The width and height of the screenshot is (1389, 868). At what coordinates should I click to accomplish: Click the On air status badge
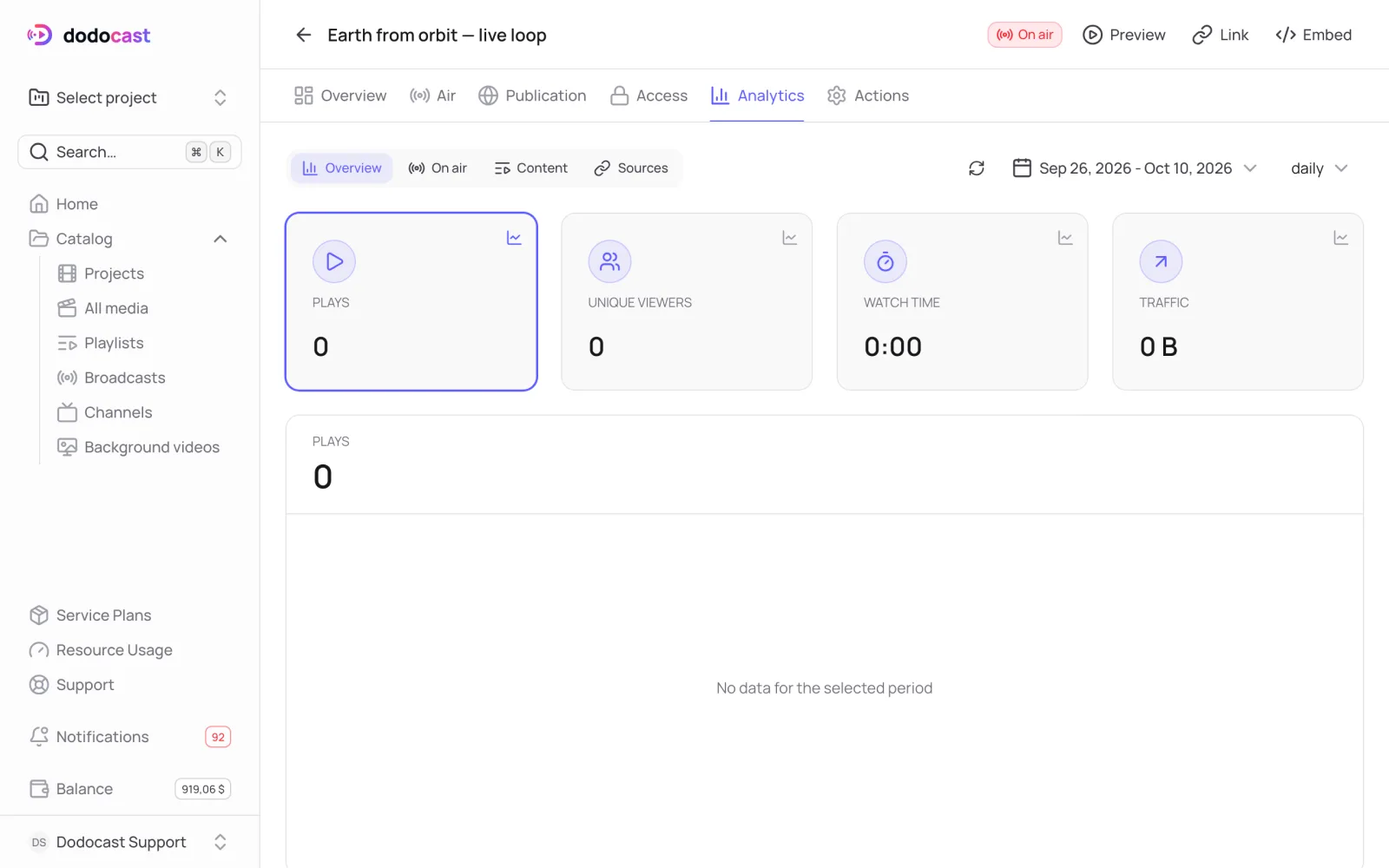click(1024, 35)
